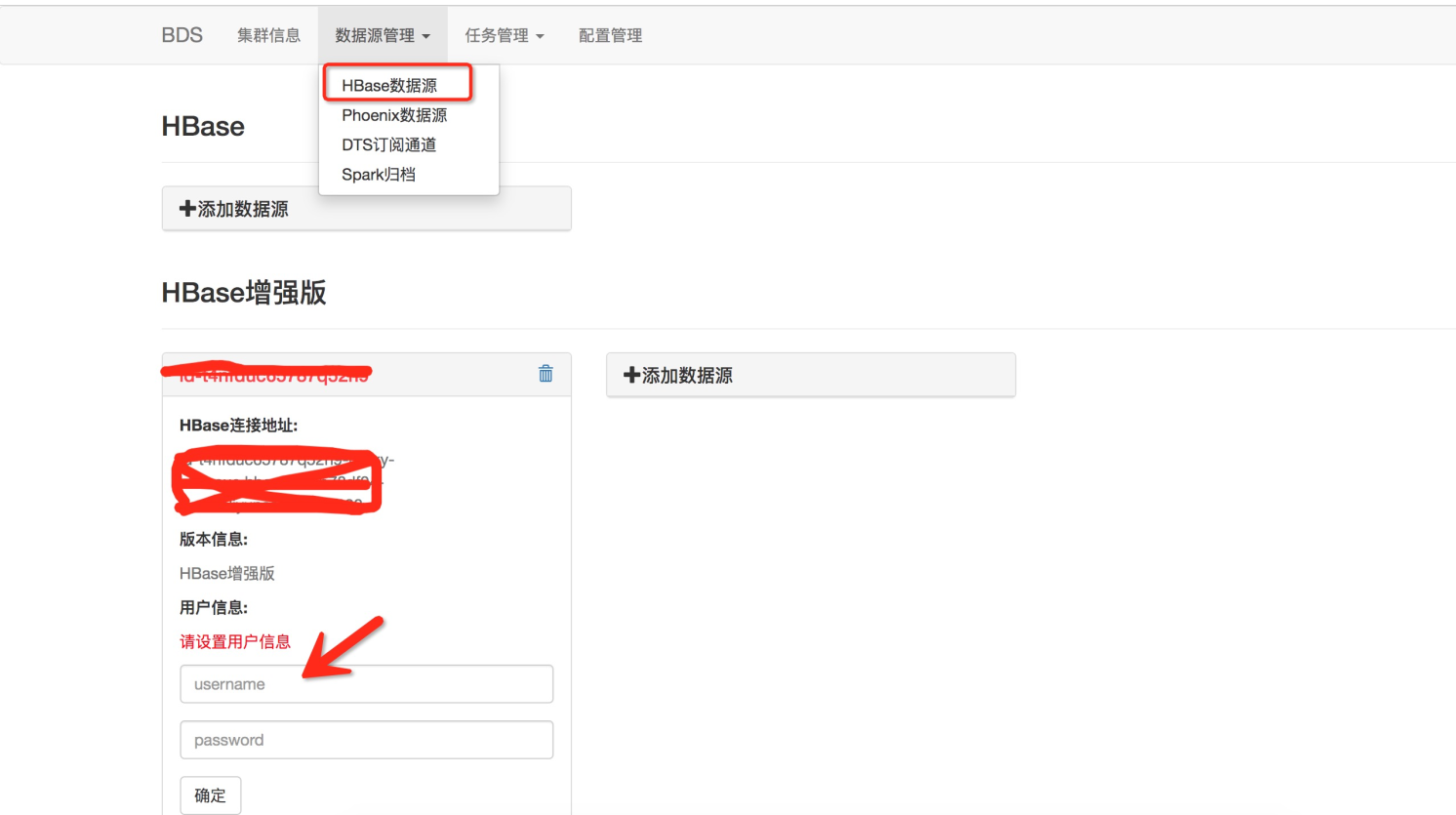
Task: Choose DTS订阅通道 from the menu
Action: pos(388,144)
